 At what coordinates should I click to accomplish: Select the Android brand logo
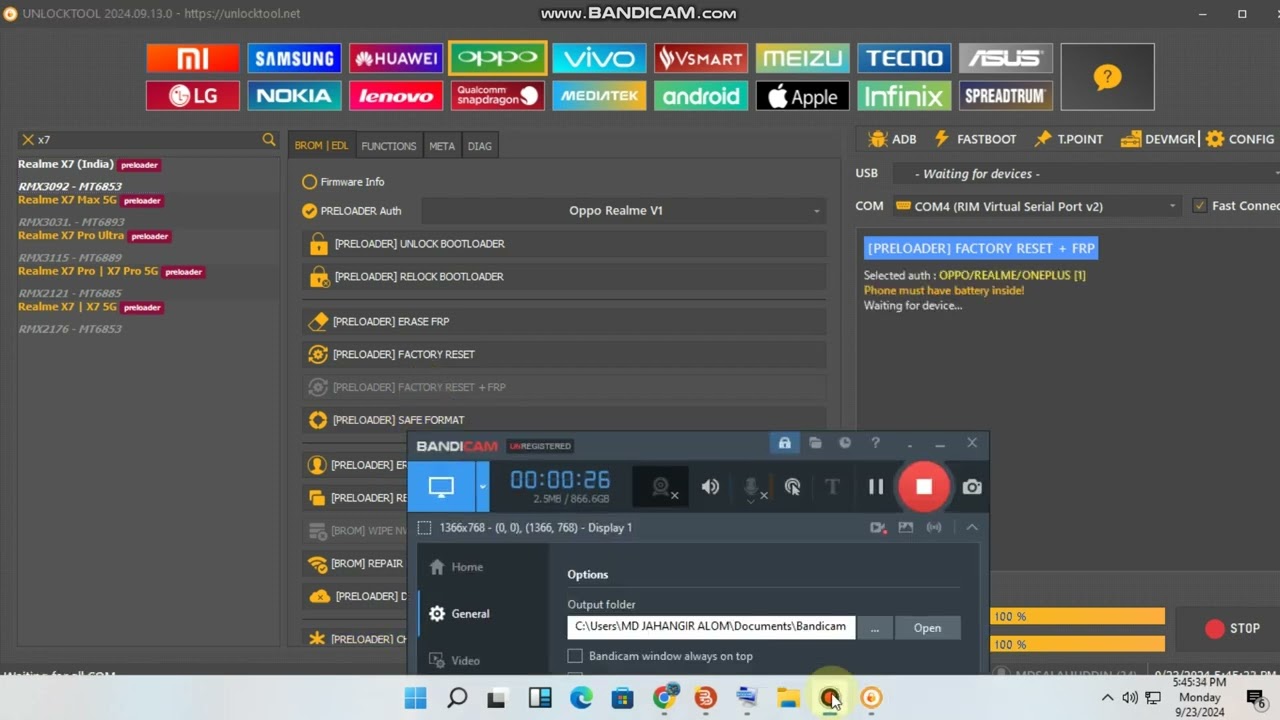701,96
